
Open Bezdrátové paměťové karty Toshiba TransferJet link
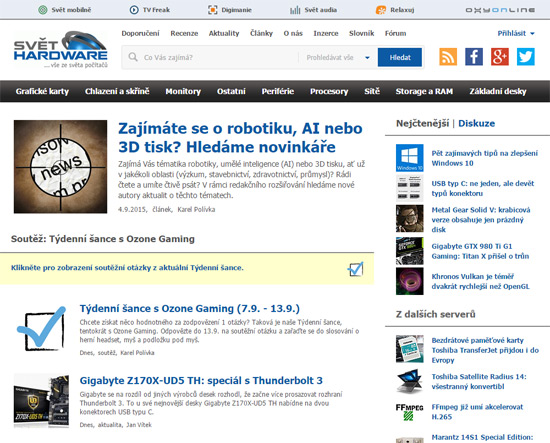(x=485, y=350)
